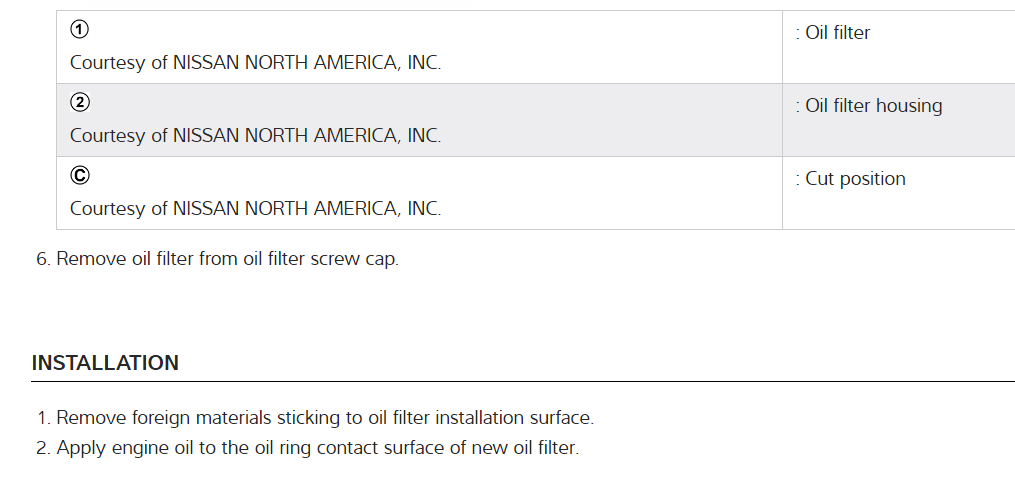Click the circled number 1 symbol

(79, 30)
